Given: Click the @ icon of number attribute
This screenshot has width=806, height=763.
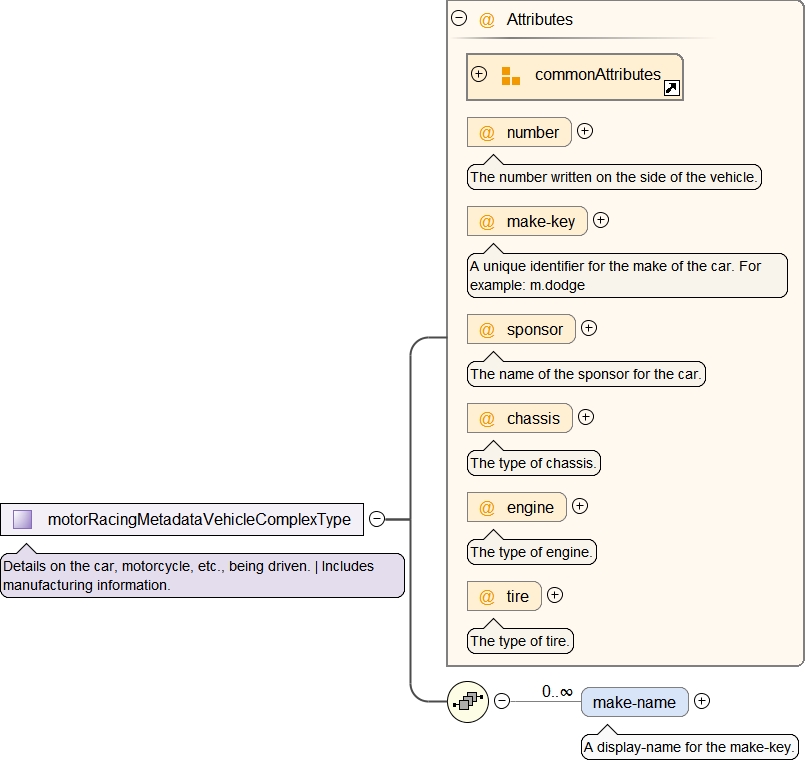Looking at the screenshot, I should (487, 132).
